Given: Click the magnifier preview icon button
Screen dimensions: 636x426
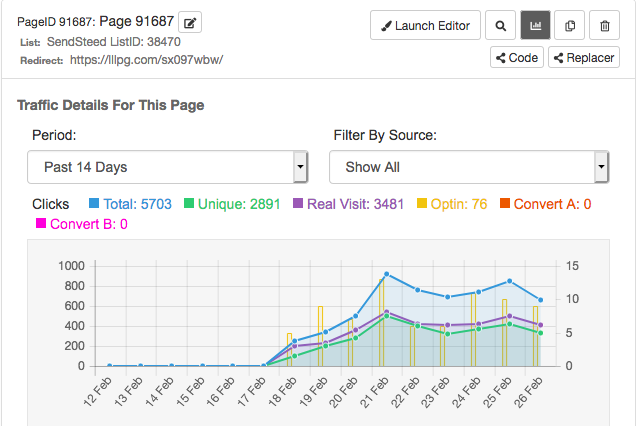Looking at the screenshot, I should [502, 25].
